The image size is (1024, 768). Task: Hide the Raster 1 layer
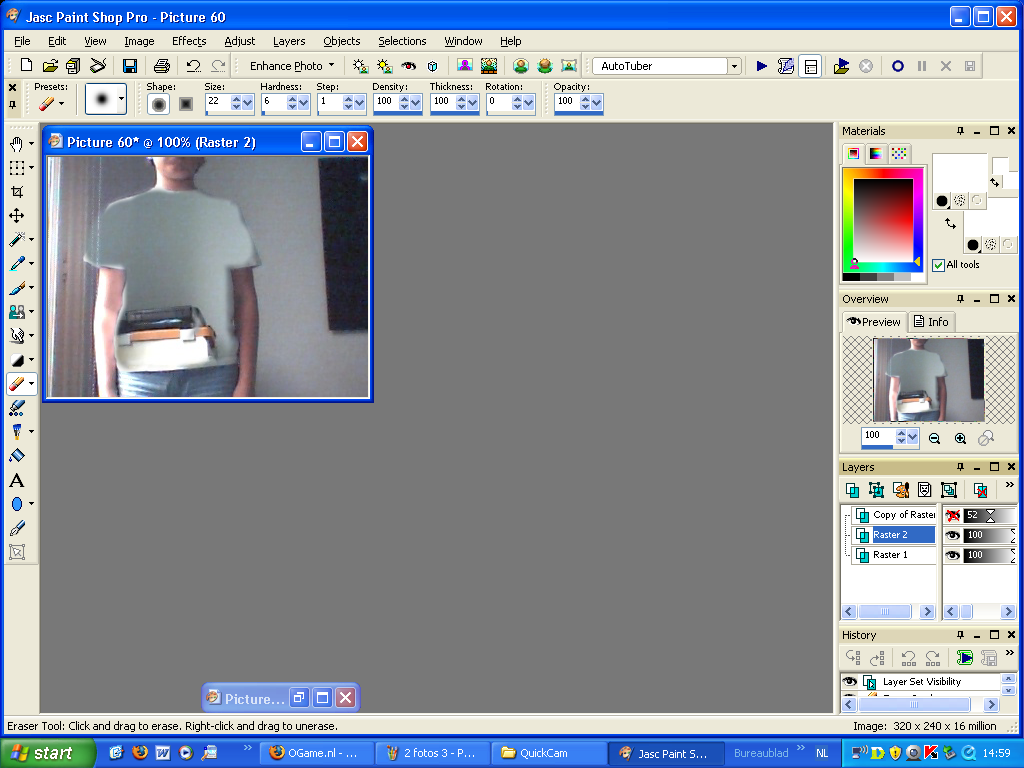click(951, 555)
